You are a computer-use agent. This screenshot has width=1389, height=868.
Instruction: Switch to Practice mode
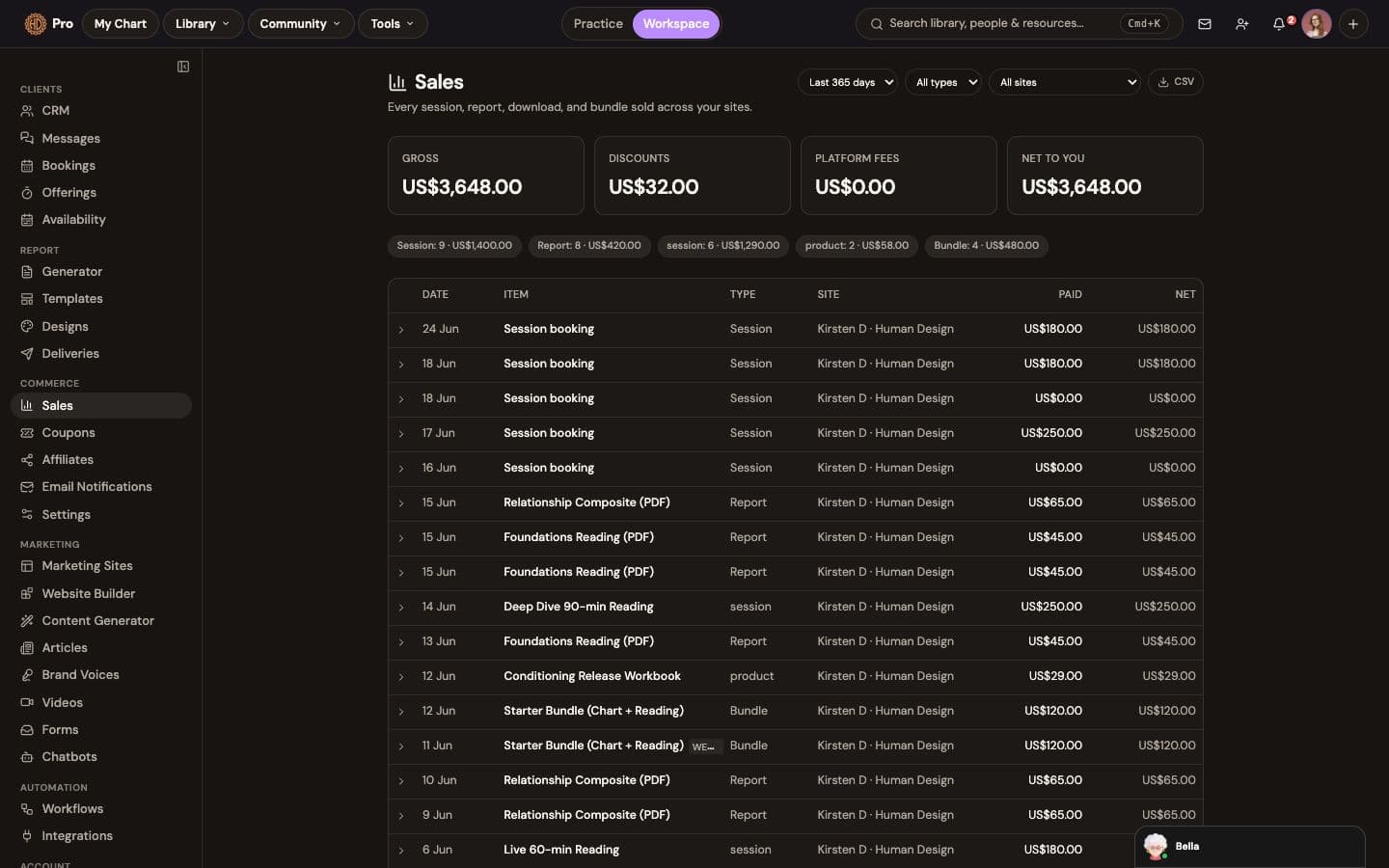[598, 24]
